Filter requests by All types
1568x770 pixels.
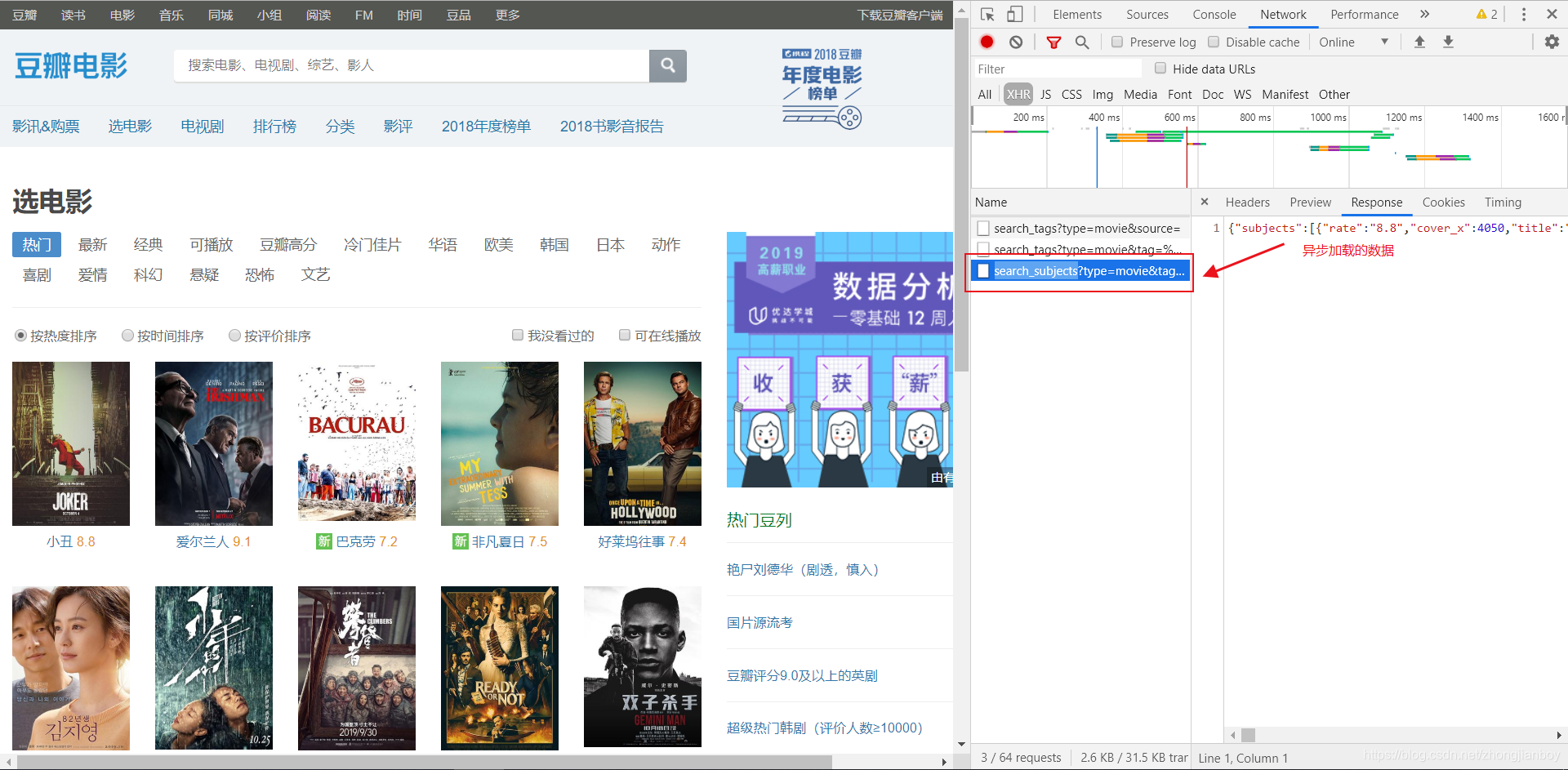coord(985,95)
